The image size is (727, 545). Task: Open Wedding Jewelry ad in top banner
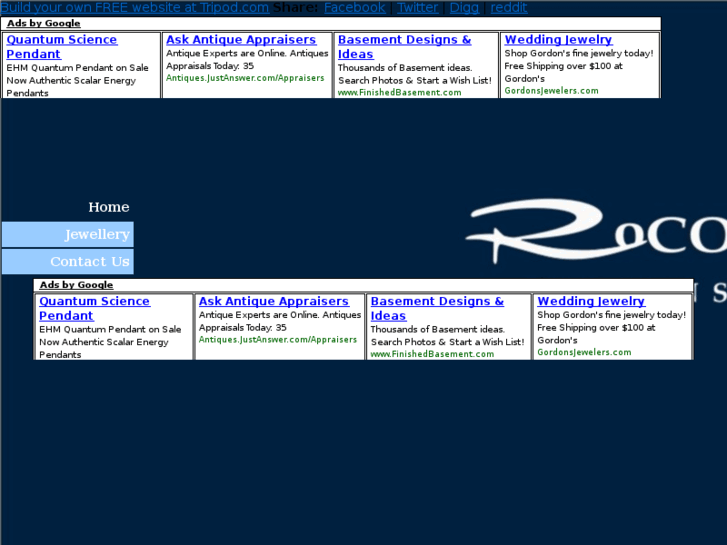(x=559, y=40)
